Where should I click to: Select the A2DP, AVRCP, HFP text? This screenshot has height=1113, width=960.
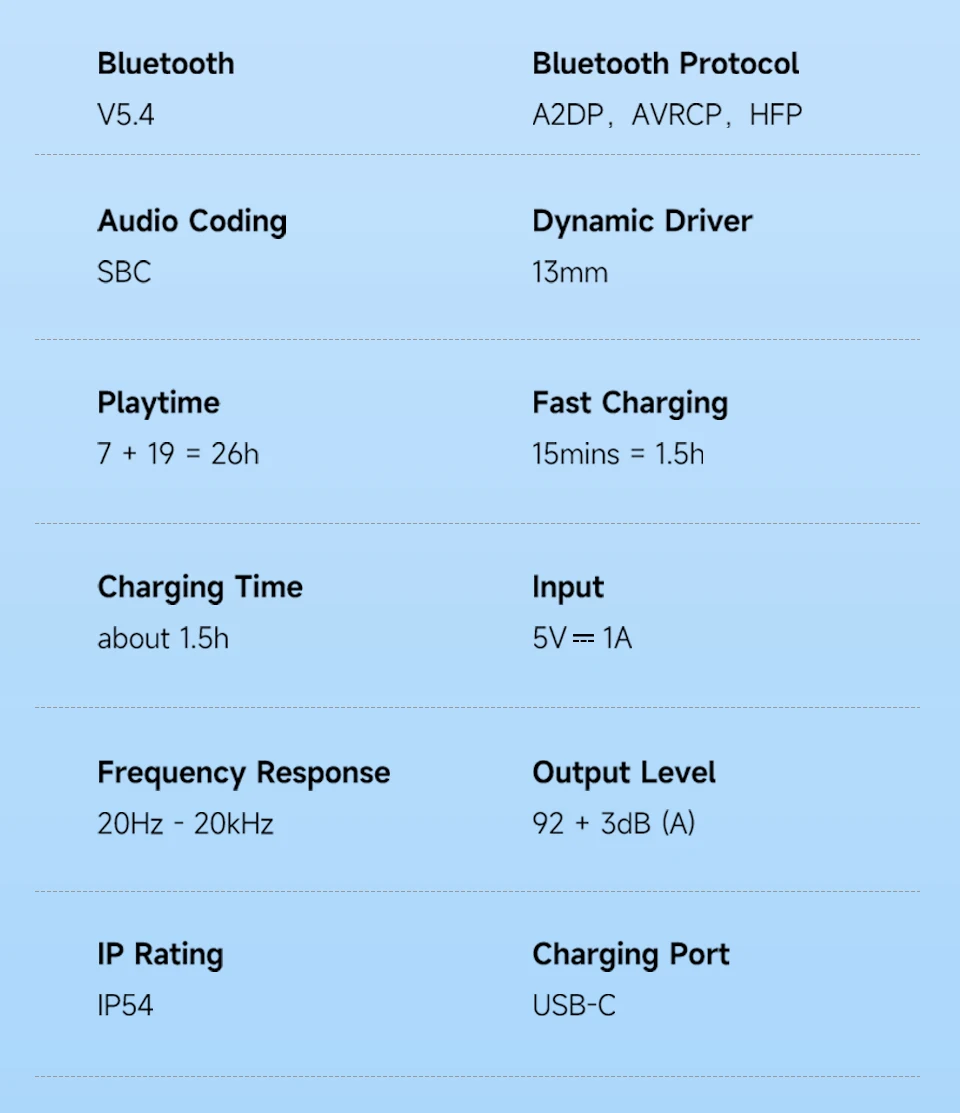[667, 115]
